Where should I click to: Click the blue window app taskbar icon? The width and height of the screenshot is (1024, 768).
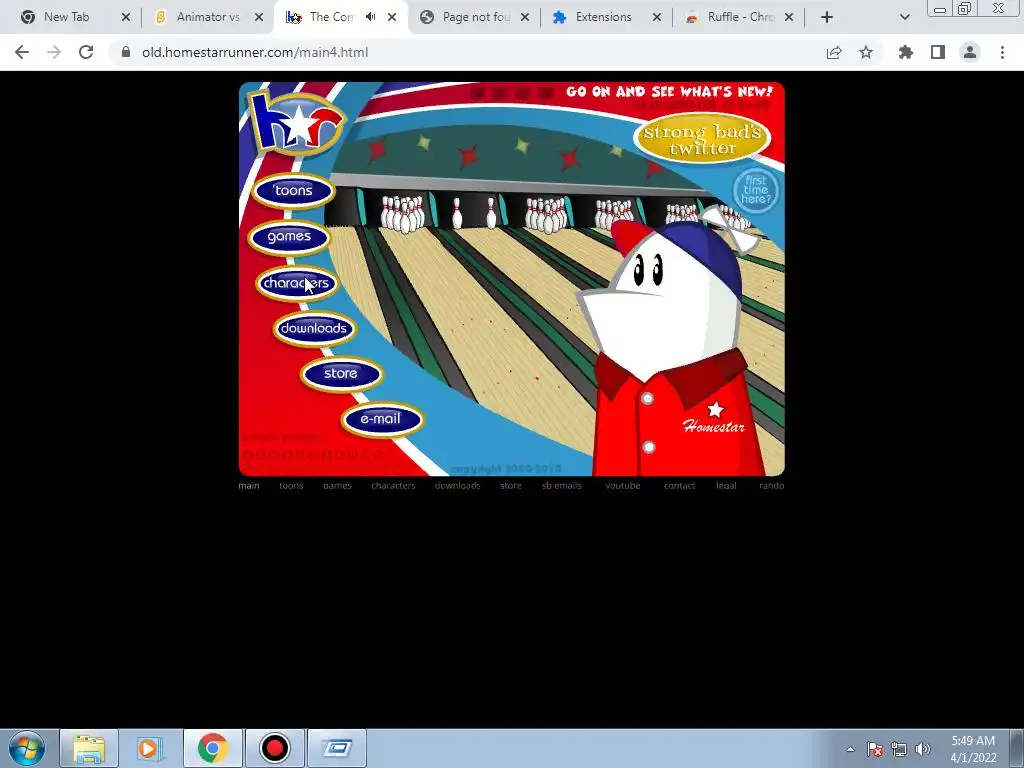336,748
